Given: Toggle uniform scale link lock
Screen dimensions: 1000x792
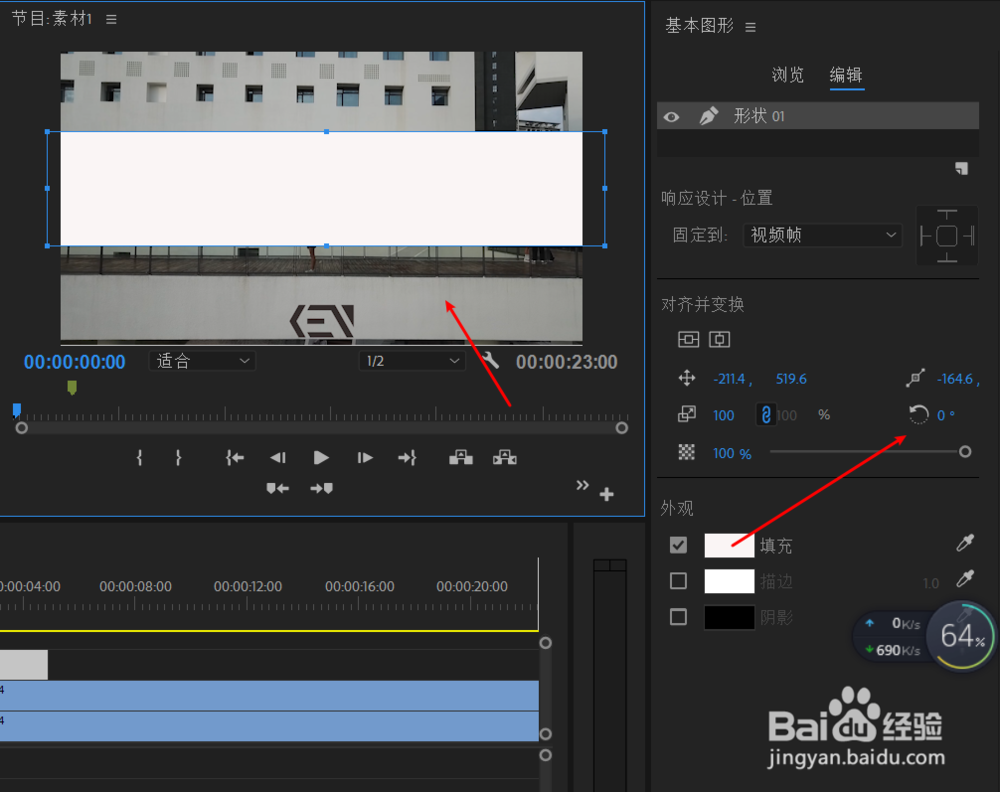Looking at the screenshot, I should 766,415.
